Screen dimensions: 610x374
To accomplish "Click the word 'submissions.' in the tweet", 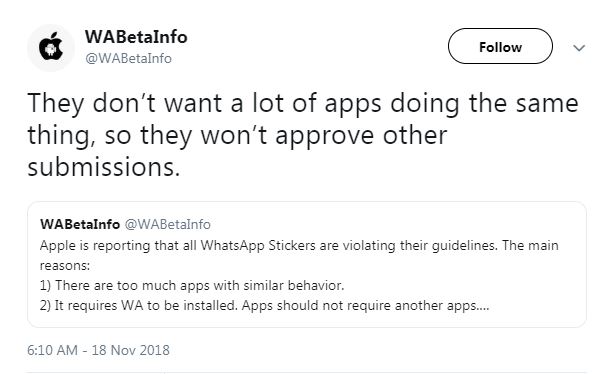I will pyautogui.click(x=104, y=167).
